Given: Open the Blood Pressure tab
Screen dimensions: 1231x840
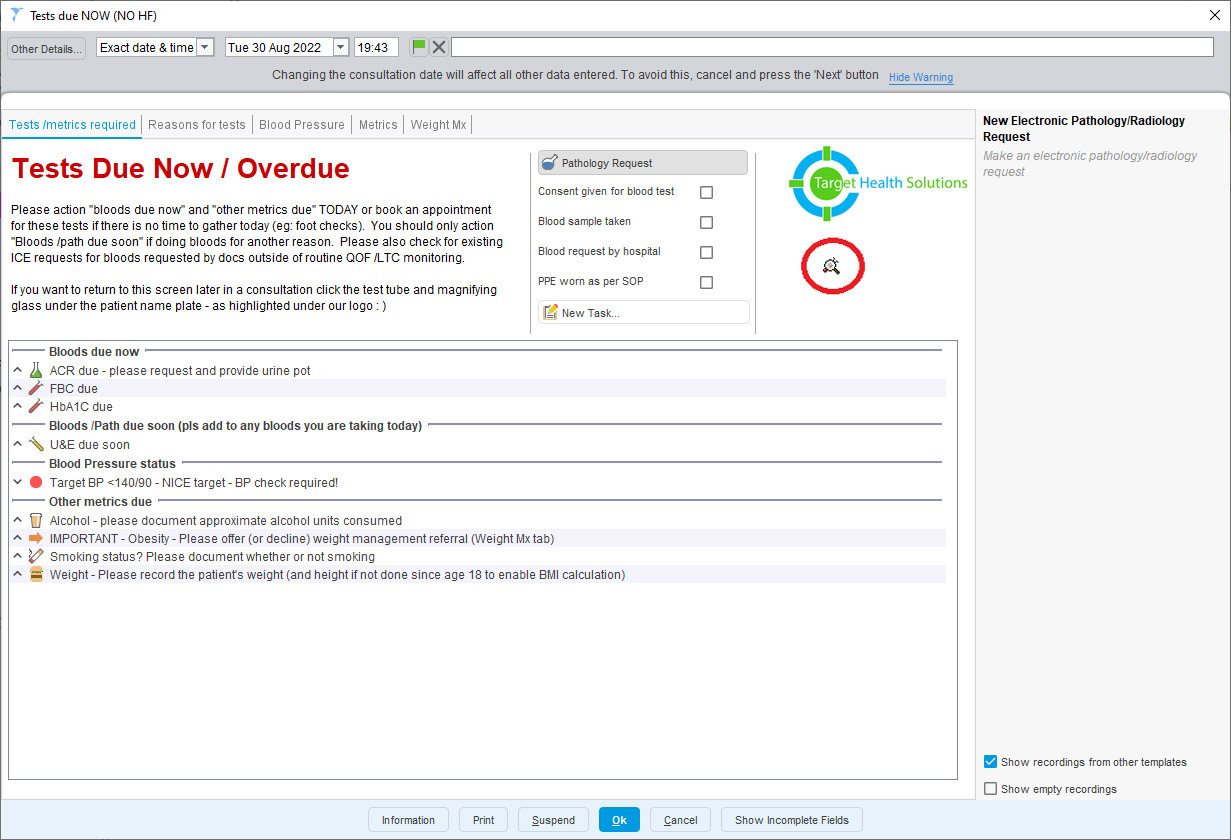Looking at the screenshot, I should (302, 125).
